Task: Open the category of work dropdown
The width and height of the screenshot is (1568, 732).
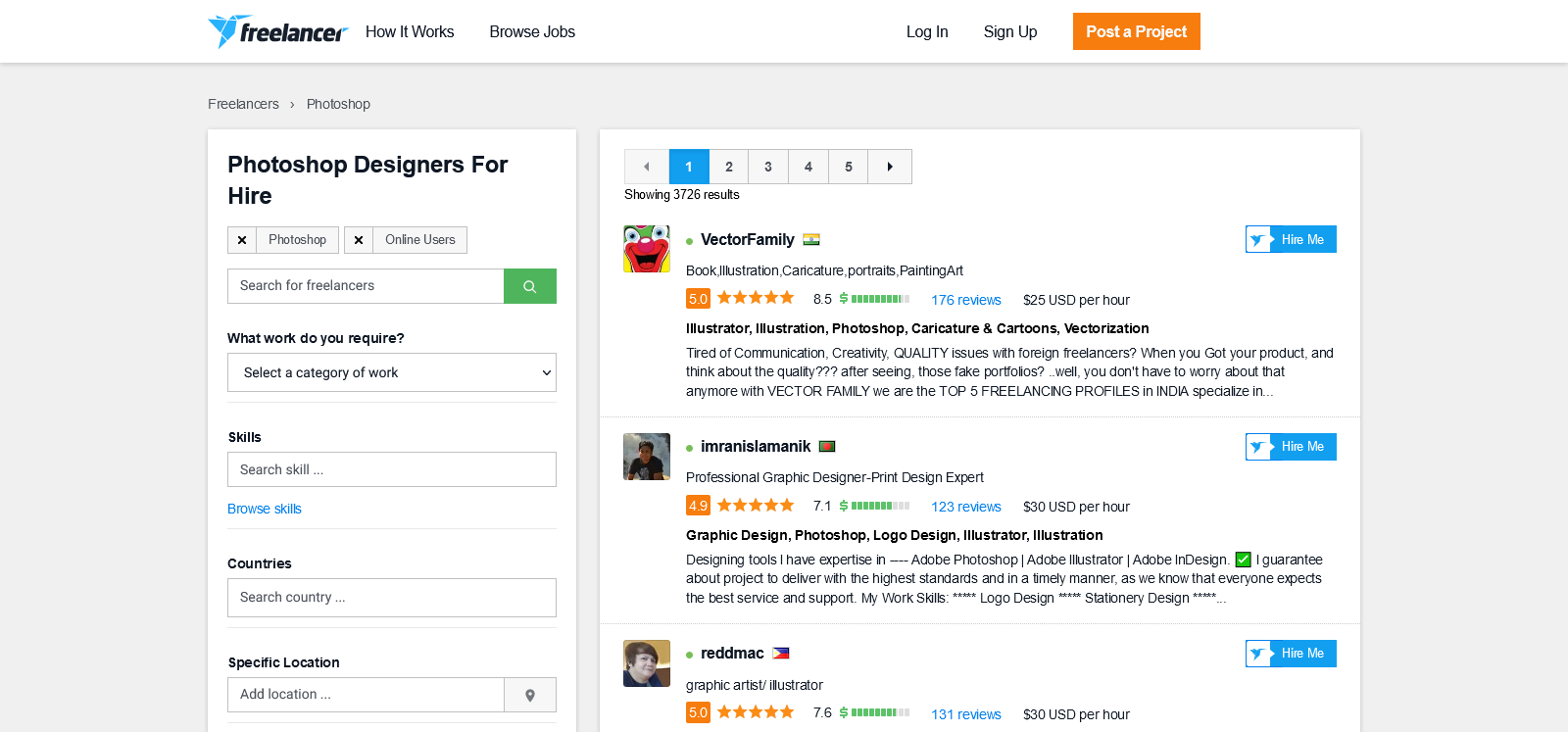Action: pos(392,372)
